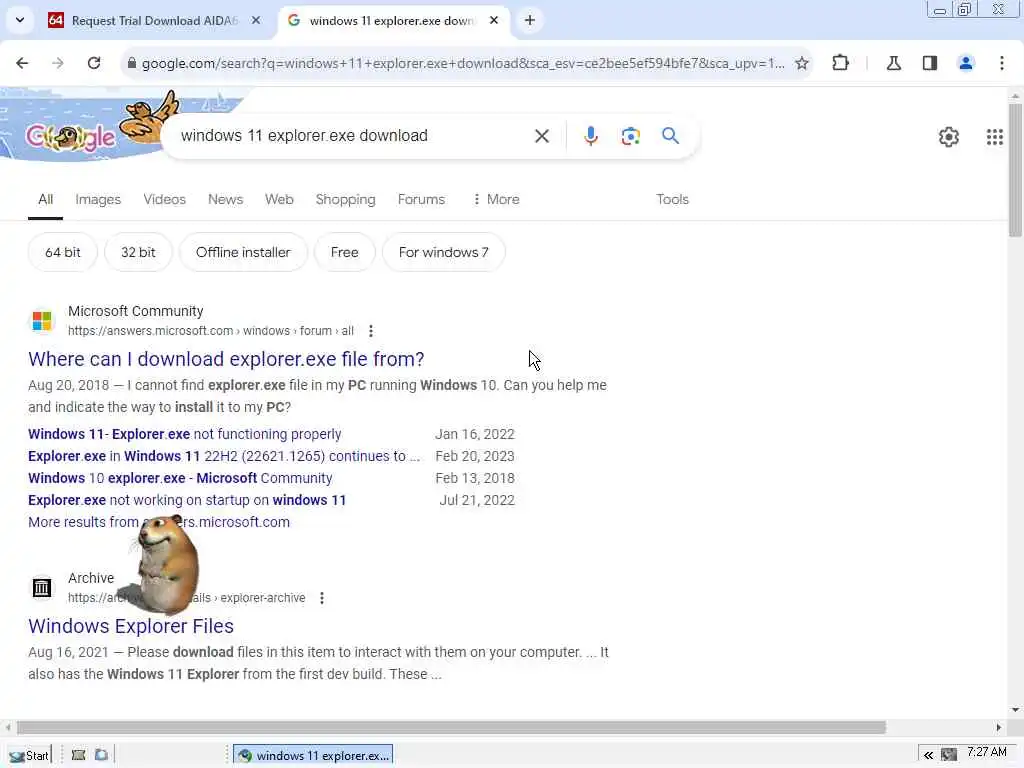Click the Google doodle logo

tap(71, 136)
